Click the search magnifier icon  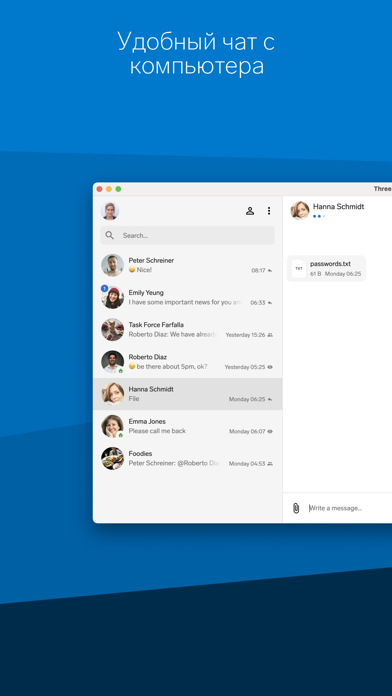pos(109,235)
